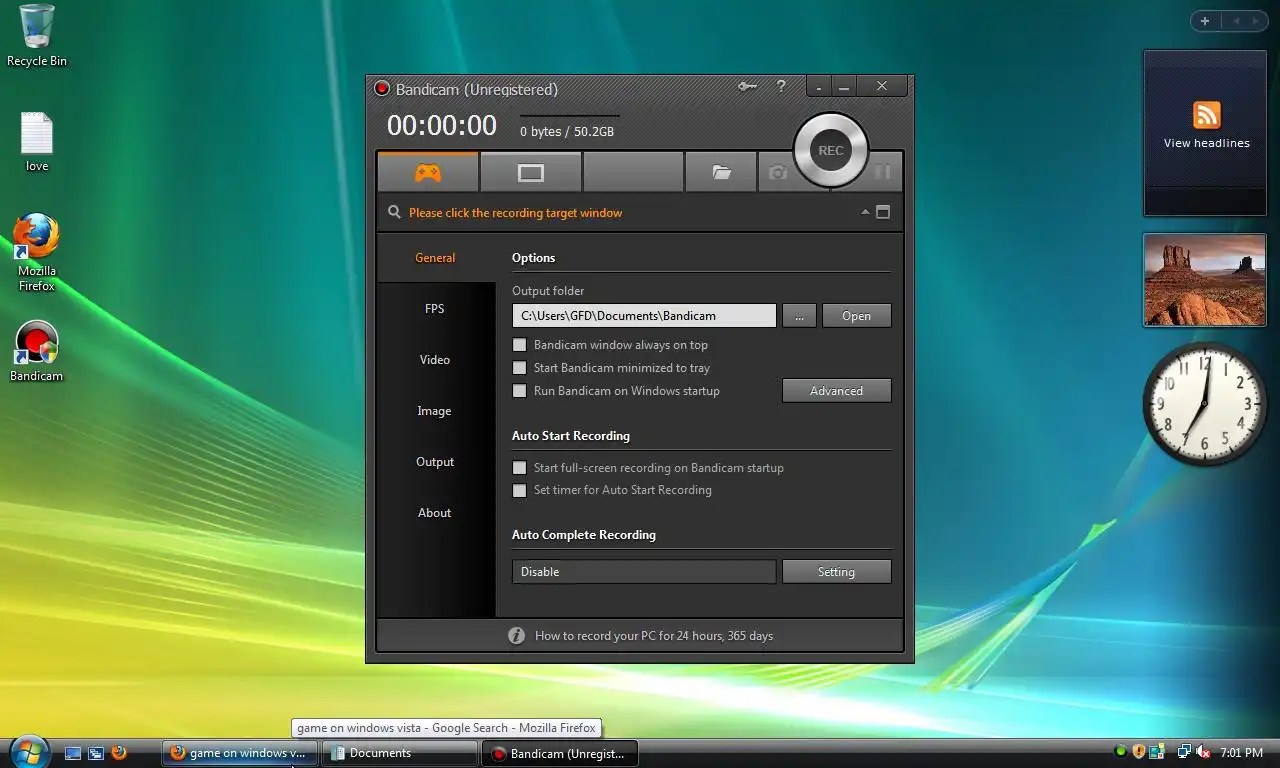Open Bandicam help question mark

pyautogui.click(x=781, y=87)
